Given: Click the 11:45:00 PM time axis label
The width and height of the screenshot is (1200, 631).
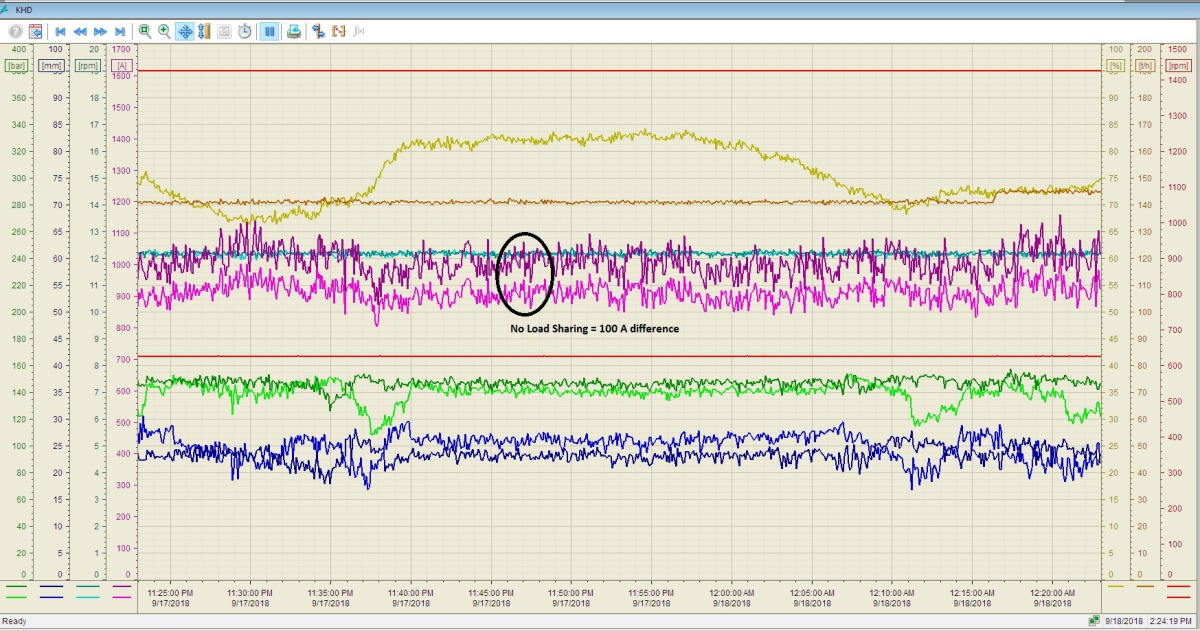Looking at the screenshot, I should [490, 592].
